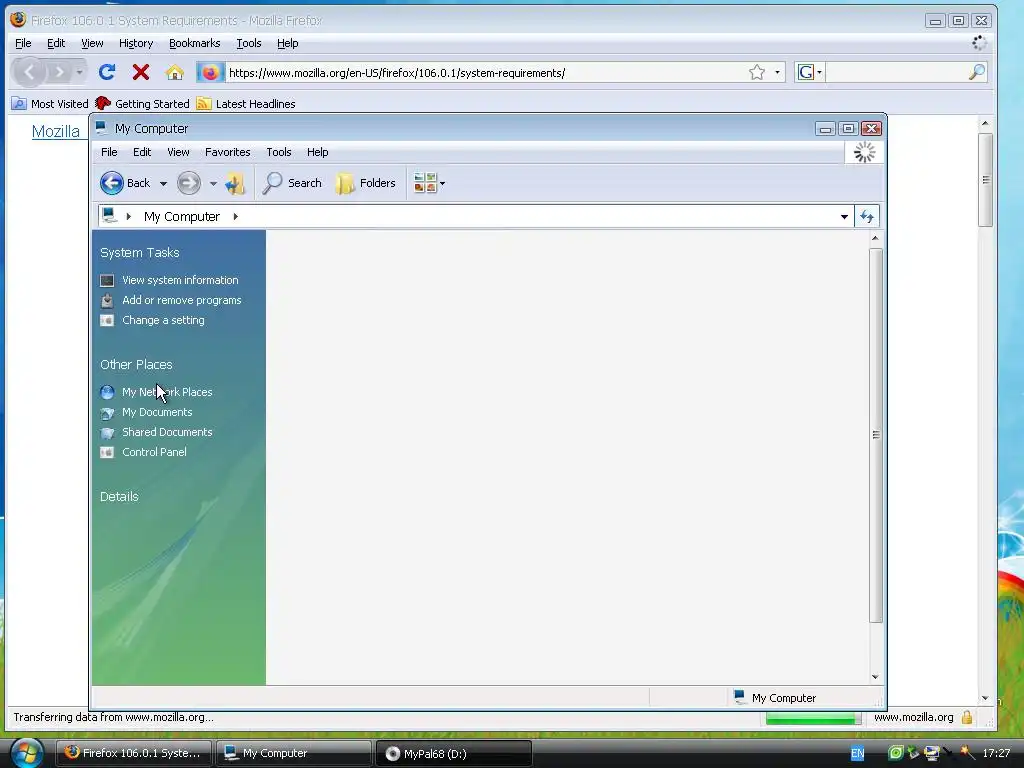Open the Forward history dropdown arrow
This screenshot has height=768, width=1024.
point(213,184)
